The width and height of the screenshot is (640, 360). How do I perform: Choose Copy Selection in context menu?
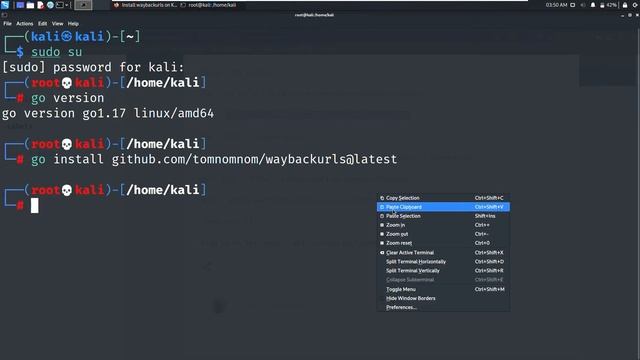click(x=443, y=198)
